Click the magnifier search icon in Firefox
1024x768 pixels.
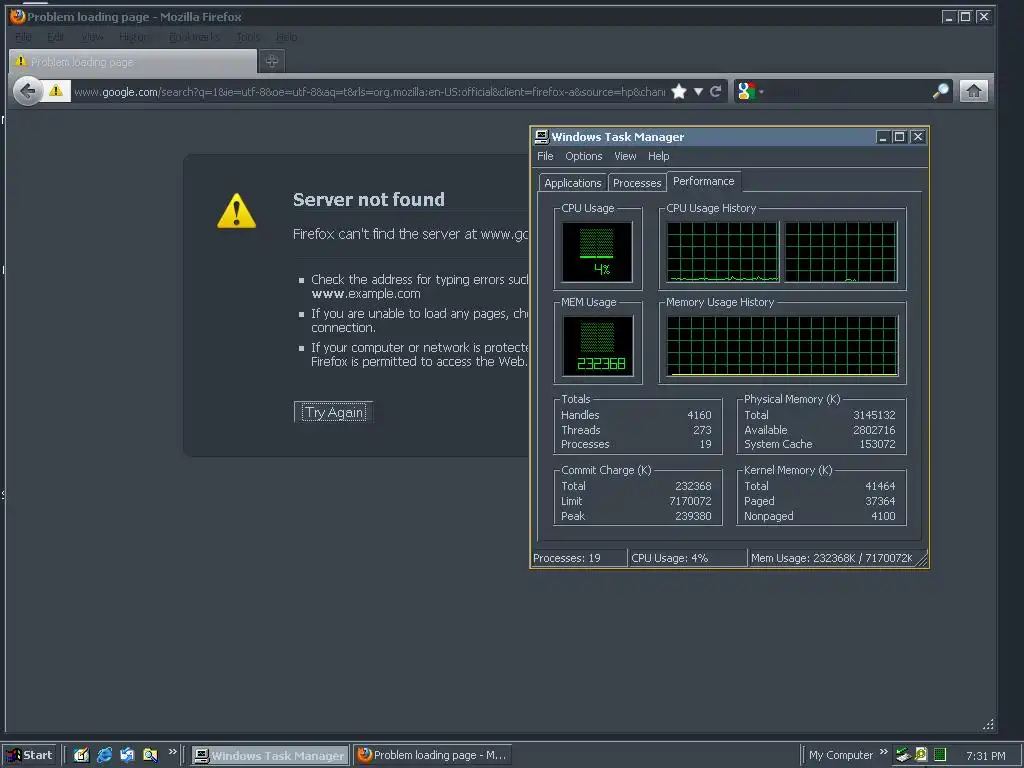(940, 91)
